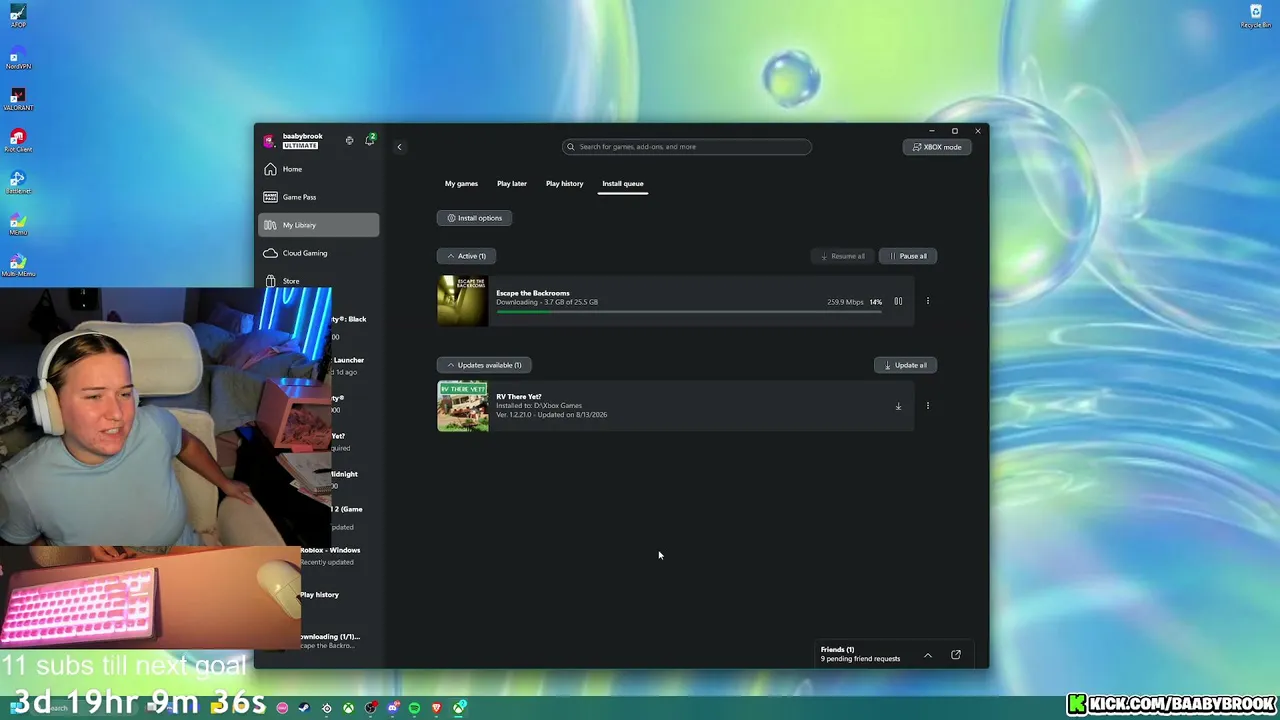Open Spotify from the taskbar
The height and width of the screenshot is (720, 1280).
pos(414,708)
